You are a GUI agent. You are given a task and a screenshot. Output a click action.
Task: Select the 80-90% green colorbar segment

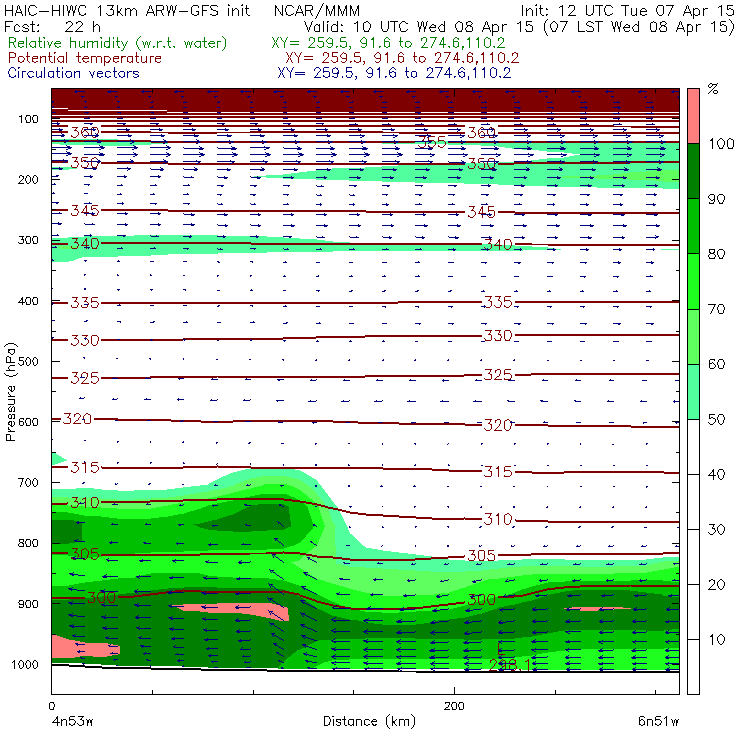[x=693, y=226]
